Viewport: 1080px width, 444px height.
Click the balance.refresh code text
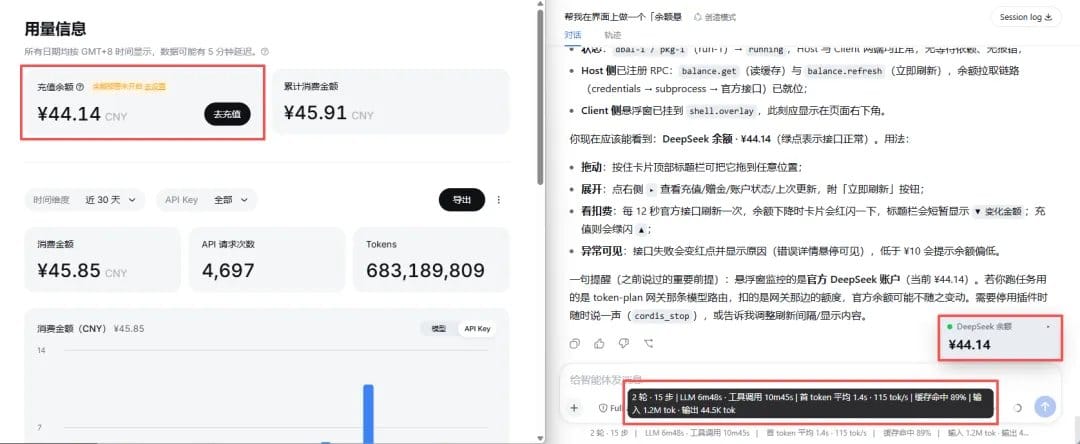[844, 71]
